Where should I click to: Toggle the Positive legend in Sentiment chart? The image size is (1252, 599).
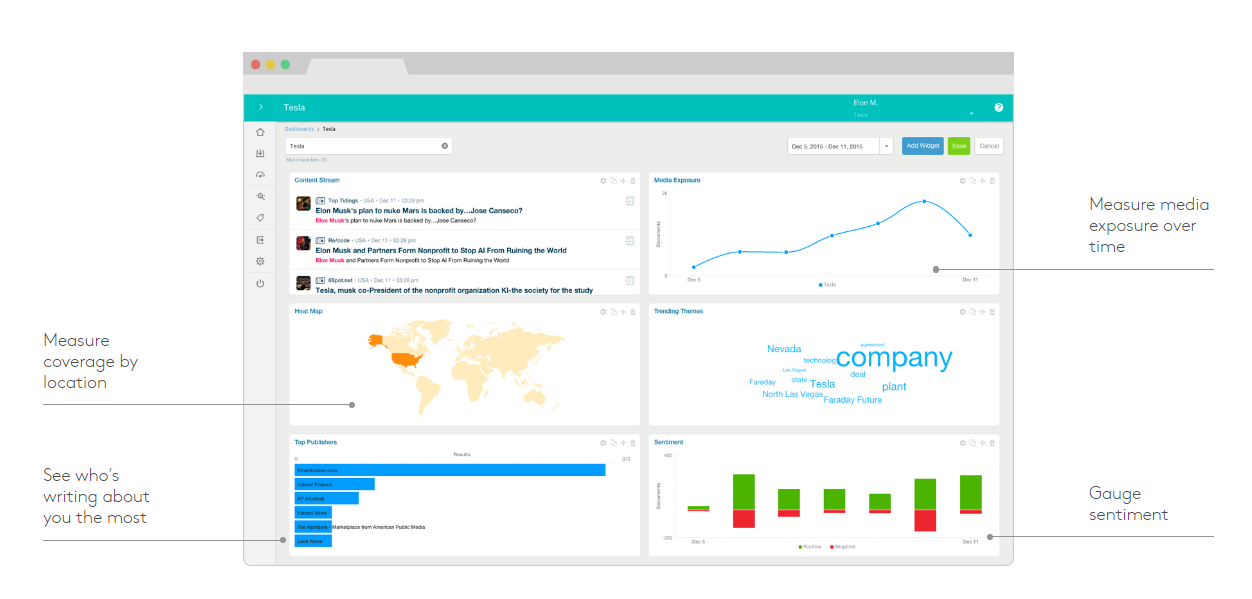[x=810, y=547]
